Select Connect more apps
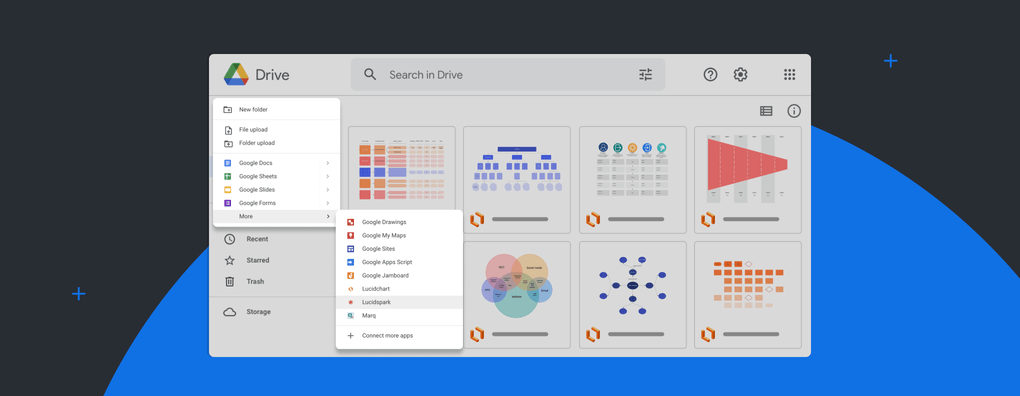Image resolution: width=1020 pixels, height=396 pixels. (x=399, y=336)
